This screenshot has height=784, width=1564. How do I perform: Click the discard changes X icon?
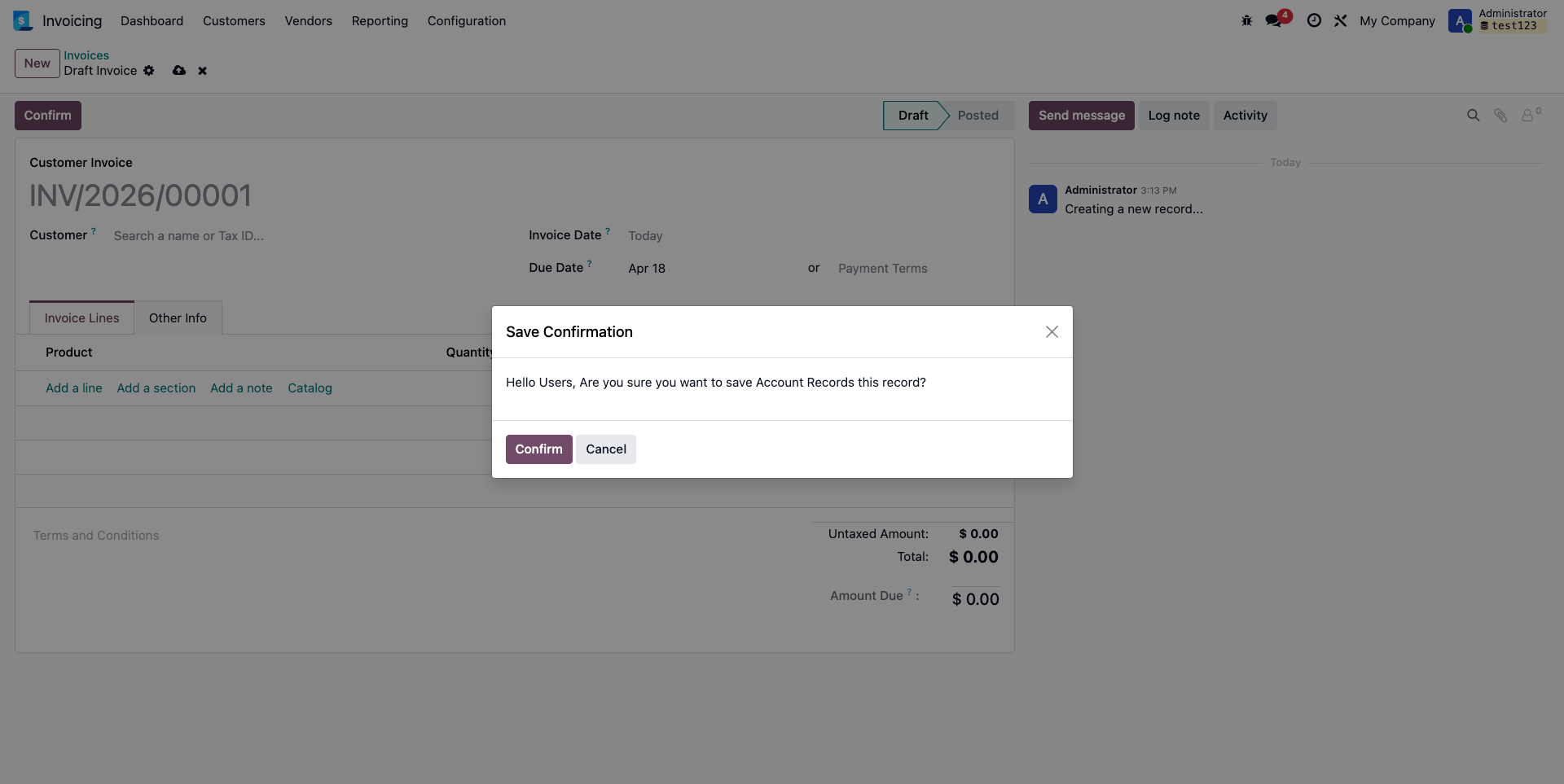[x=203, y=71]
